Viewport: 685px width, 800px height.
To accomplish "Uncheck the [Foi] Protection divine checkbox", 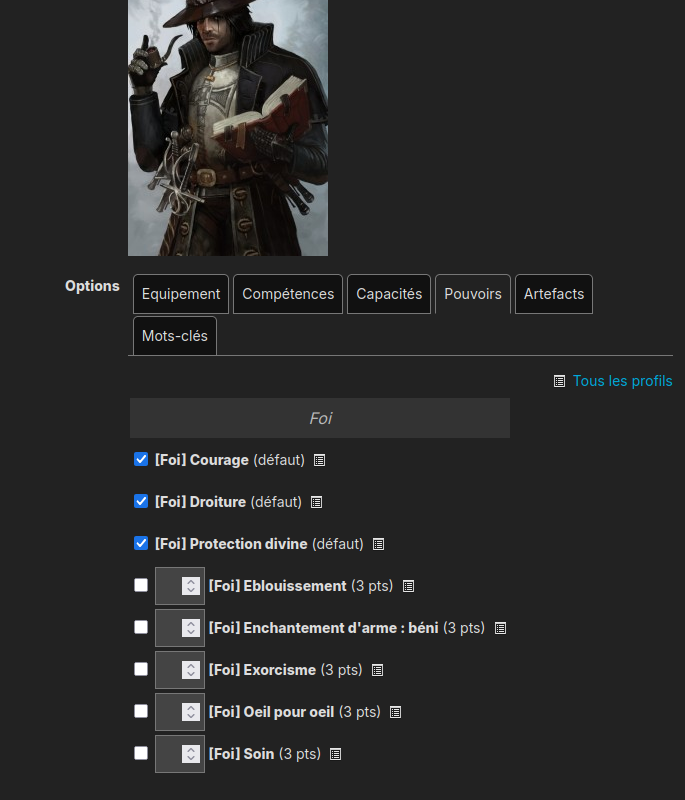I will (x=141, y=543).
